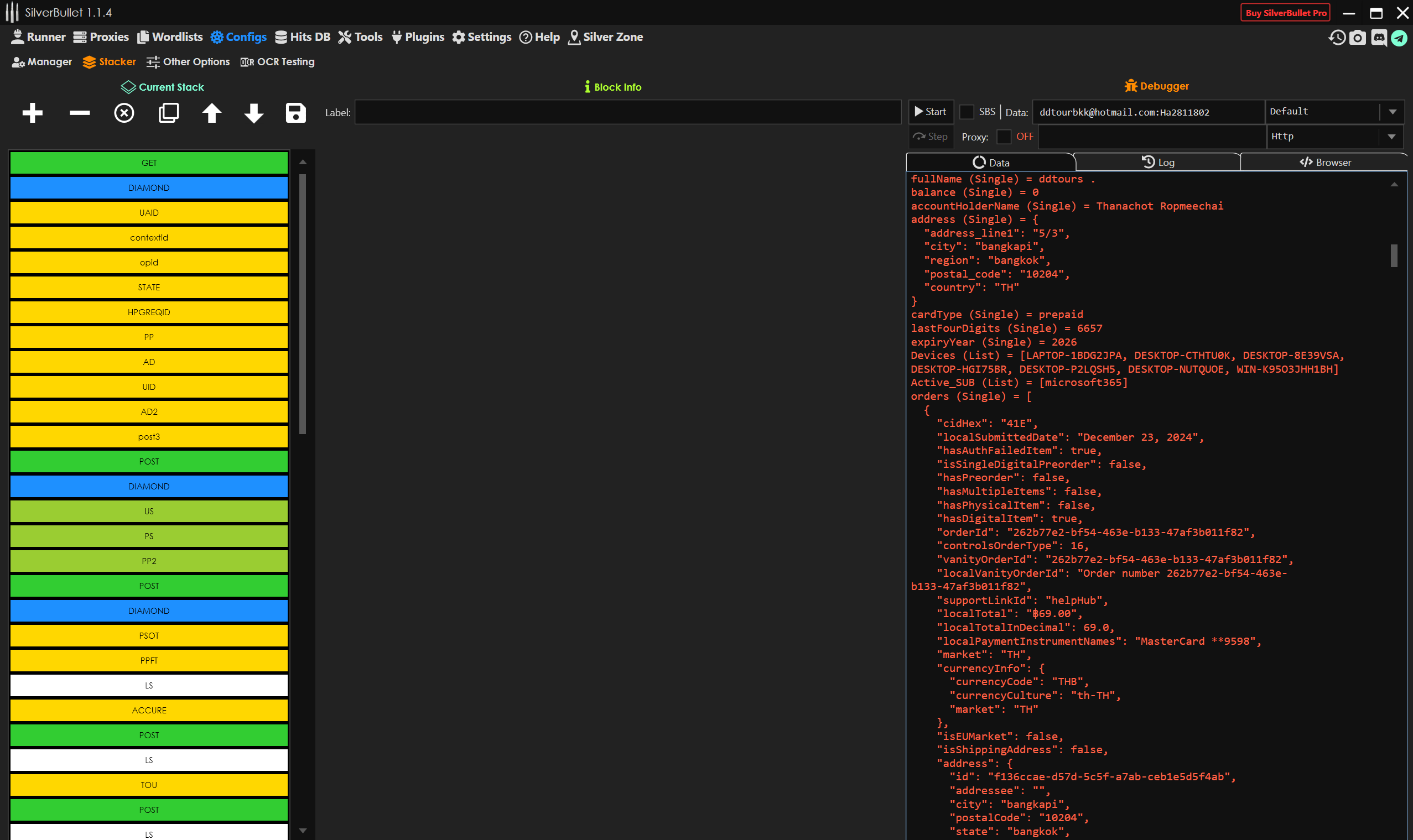Move block up with the up arrow
Image resolution: width=1413 pixels, height=840 pixels.
pyautogui.click(x=212, y=113)
